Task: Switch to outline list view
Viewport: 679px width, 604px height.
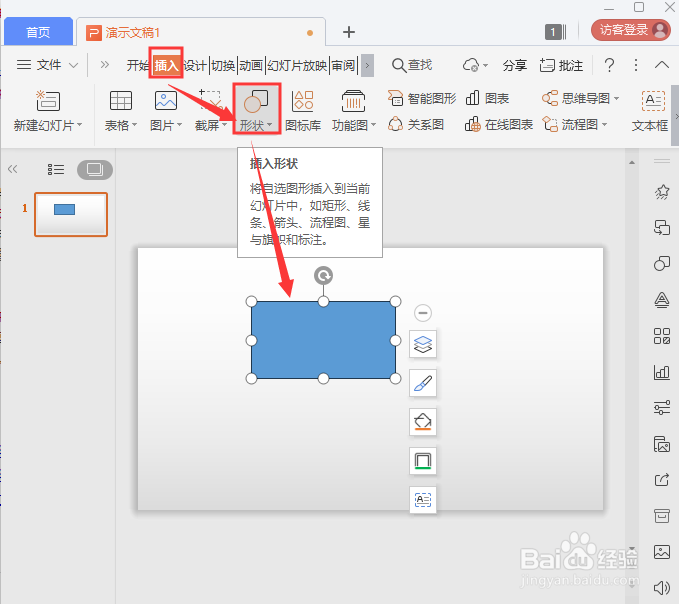Action: point(56,169)
